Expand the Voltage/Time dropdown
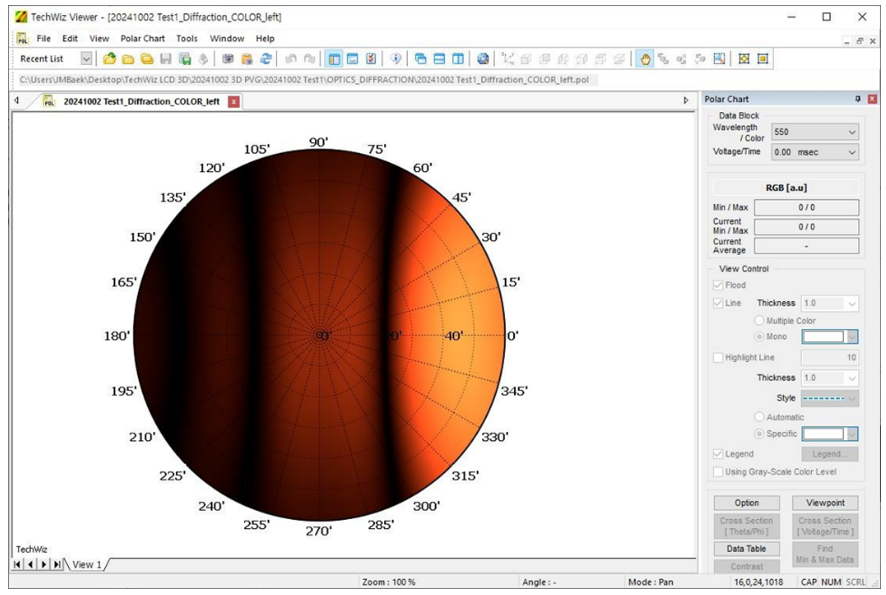The height and width of the screenshot is (595, 886). [813, 152]
